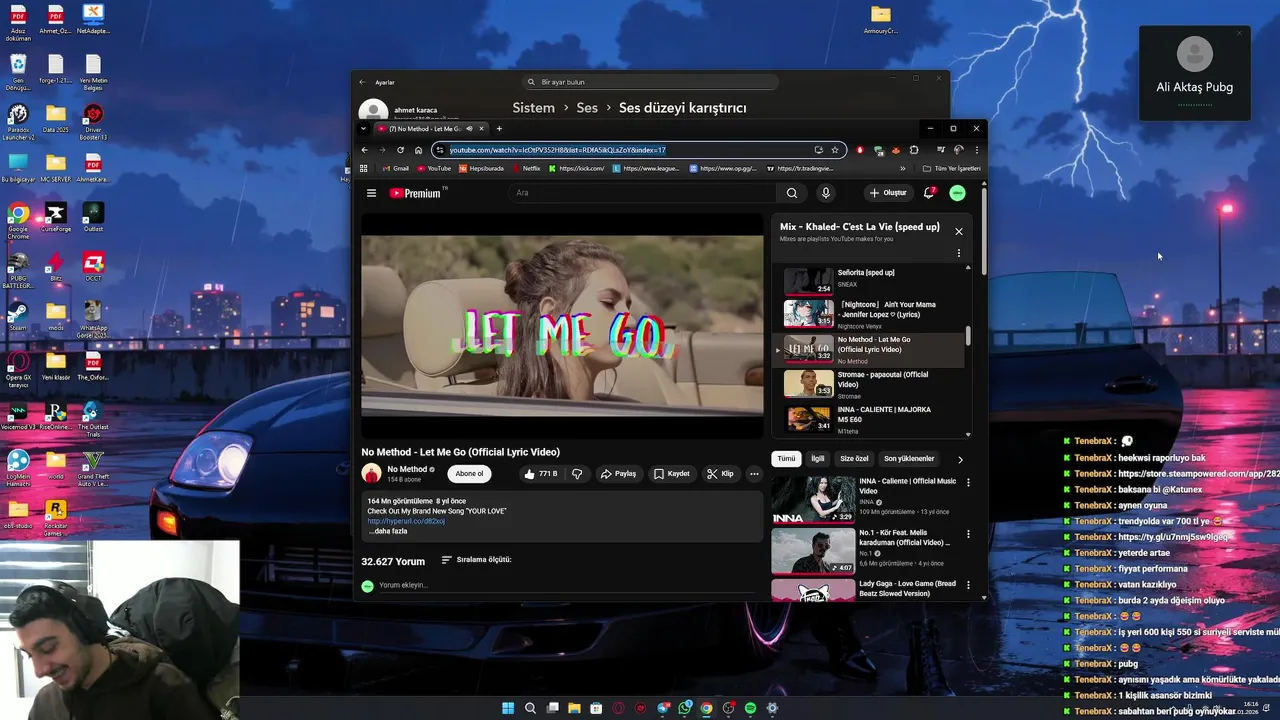
Task: Click the Mix playlist scrollbar
Action: point(967,334)
